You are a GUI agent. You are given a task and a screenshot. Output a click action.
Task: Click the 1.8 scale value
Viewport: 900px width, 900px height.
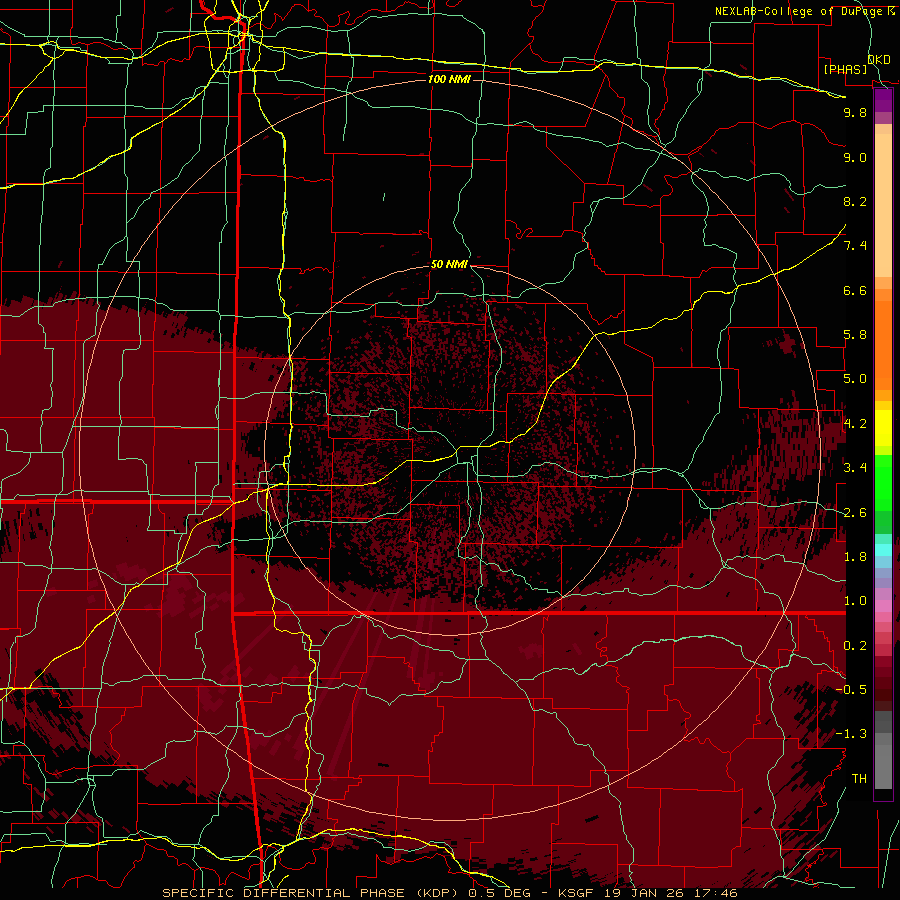(855, 557)
